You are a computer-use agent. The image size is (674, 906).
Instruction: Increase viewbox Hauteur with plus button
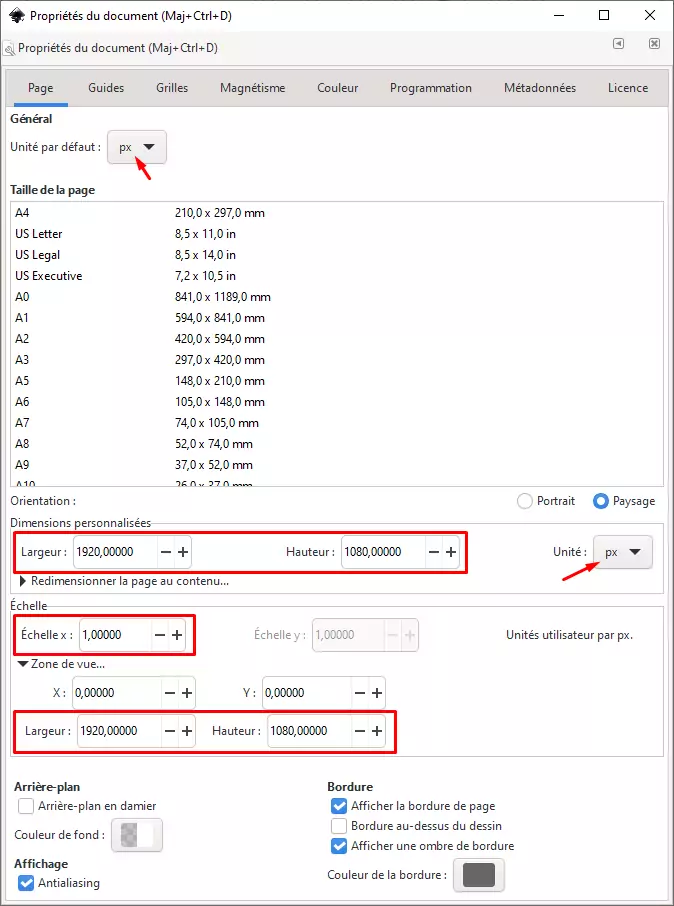376,731
